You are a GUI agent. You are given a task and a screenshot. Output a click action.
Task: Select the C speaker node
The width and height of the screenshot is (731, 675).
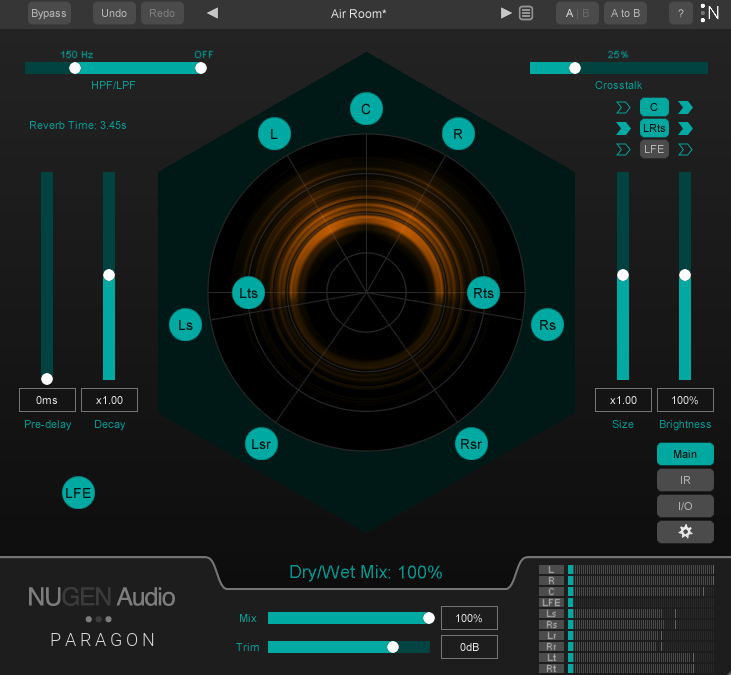(x=366, y=109)
